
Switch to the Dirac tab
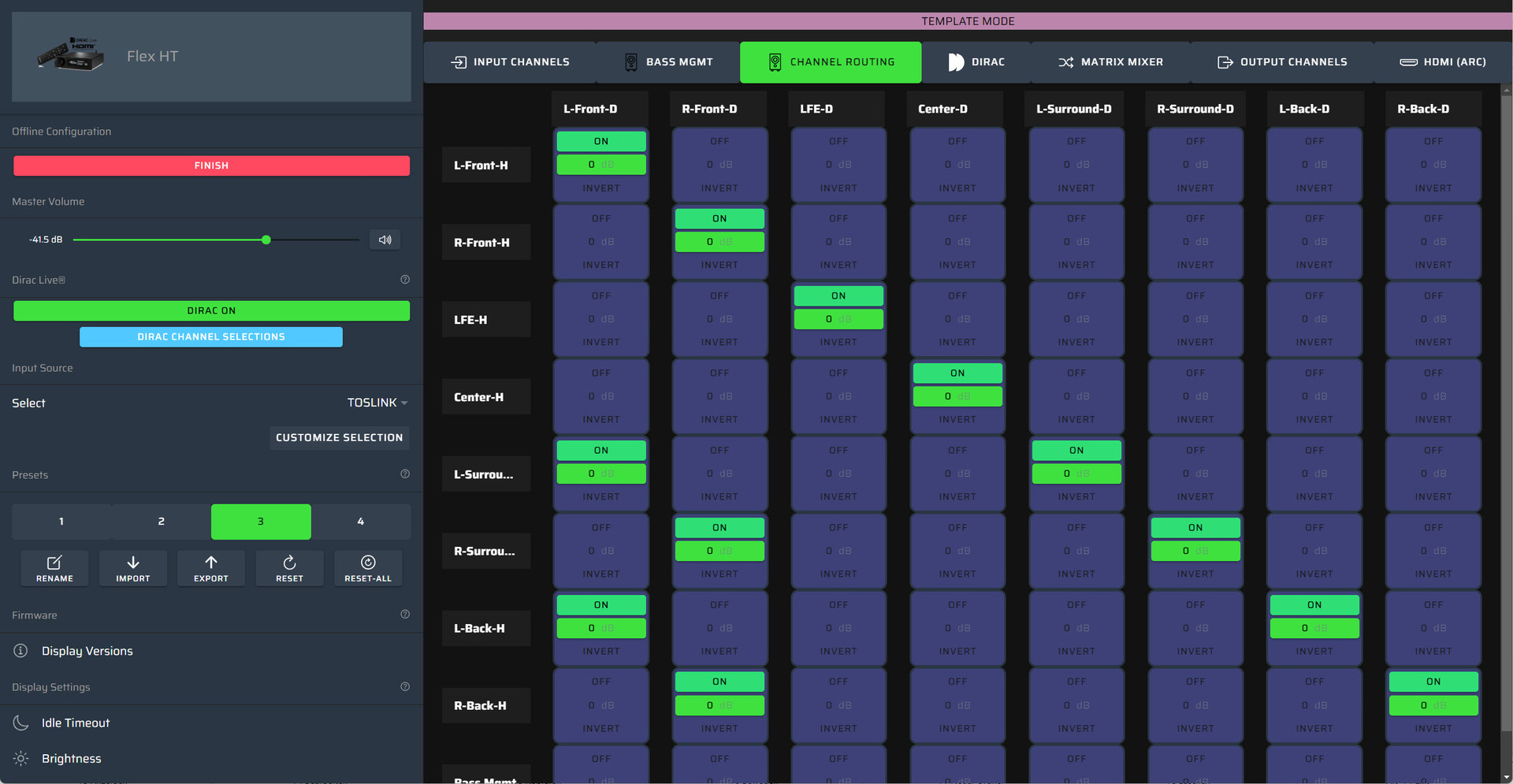(976, 62)
